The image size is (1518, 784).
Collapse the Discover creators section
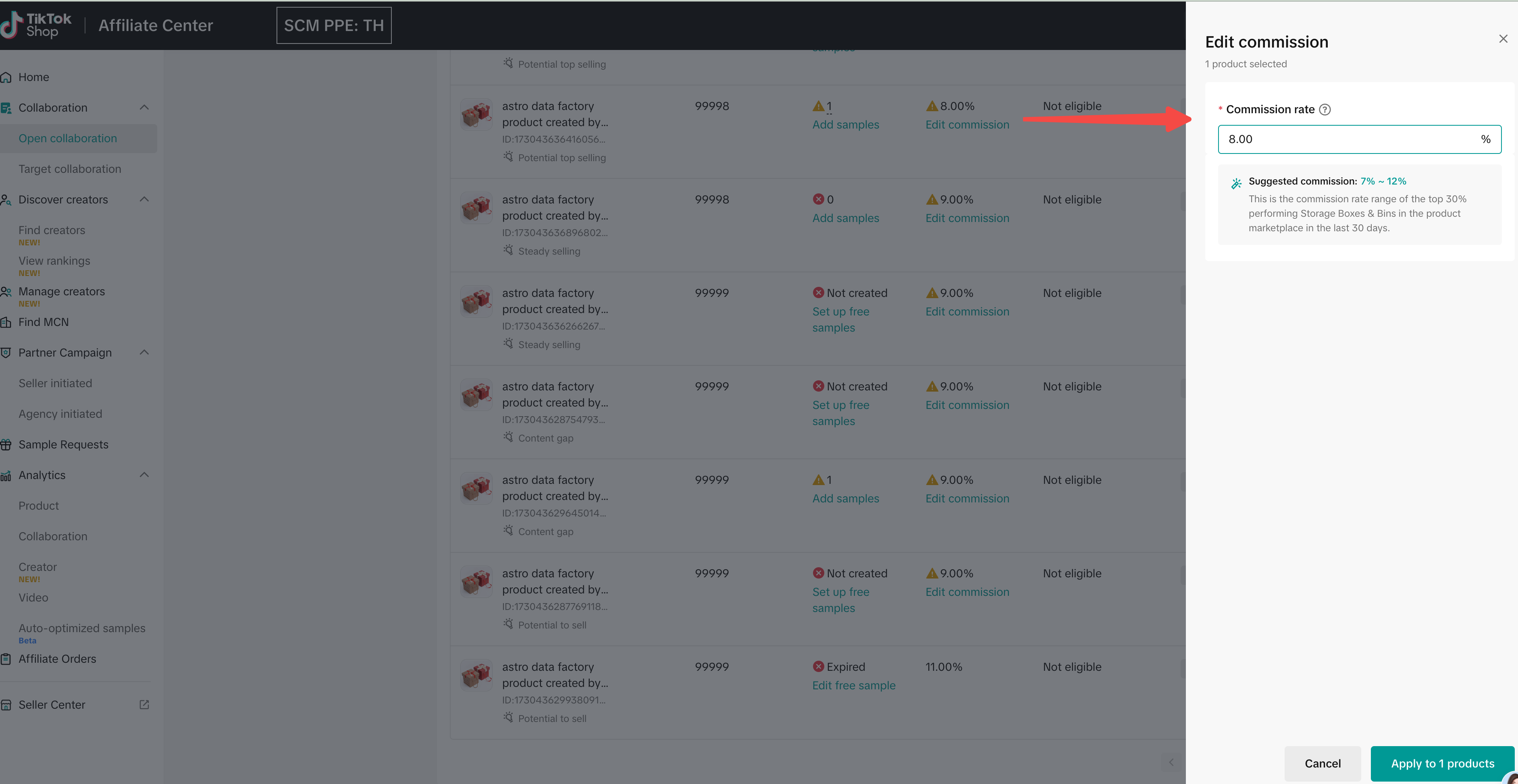tap(144, 199)
